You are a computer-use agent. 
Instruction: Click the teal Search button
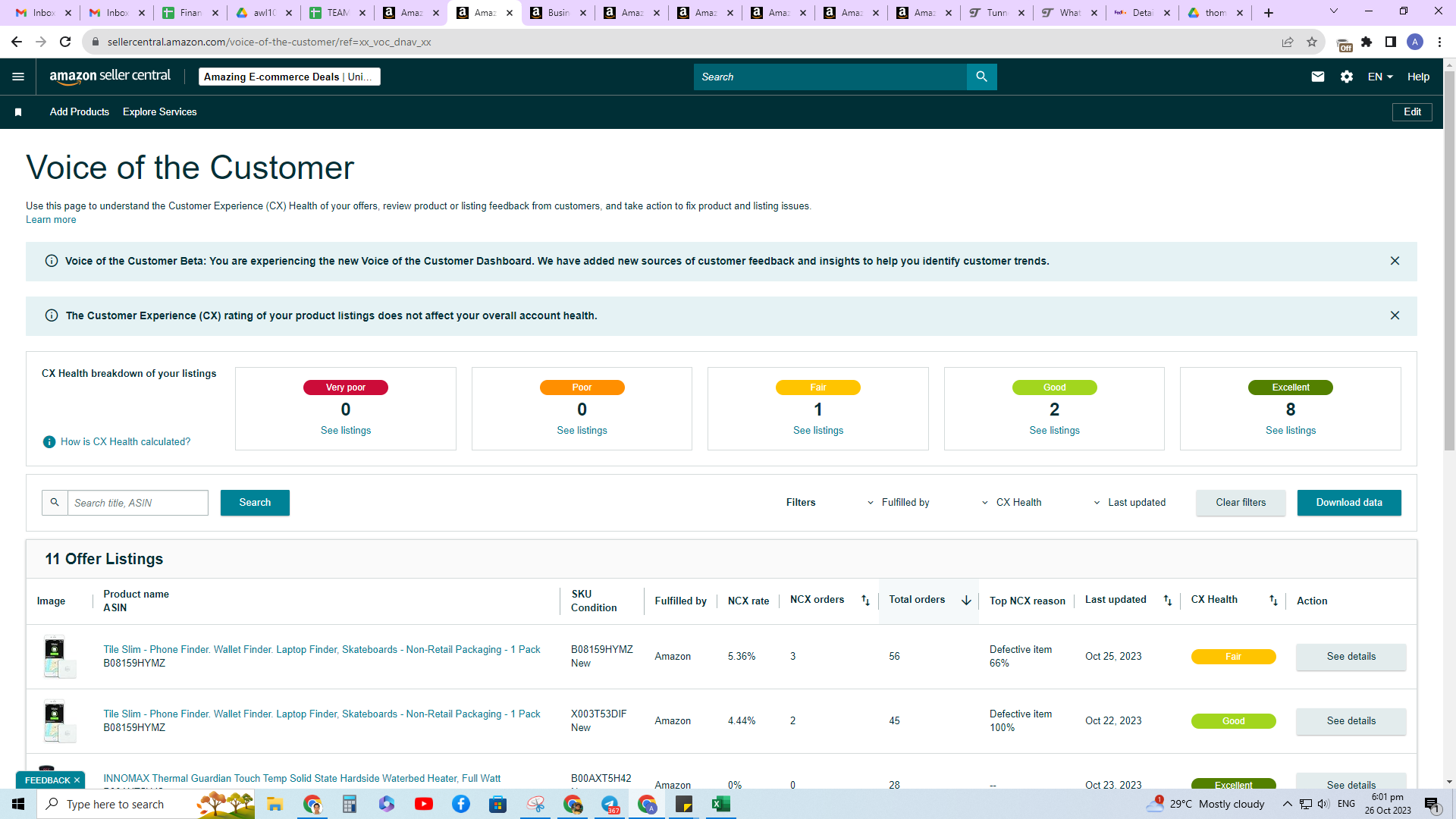click(255, 503)
